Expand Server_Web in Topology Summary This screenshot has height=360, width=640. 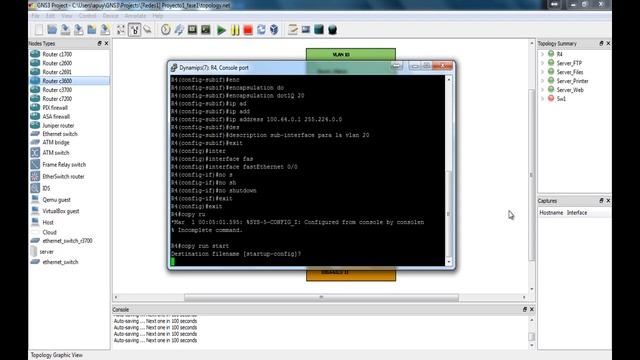tap(542, 90)
